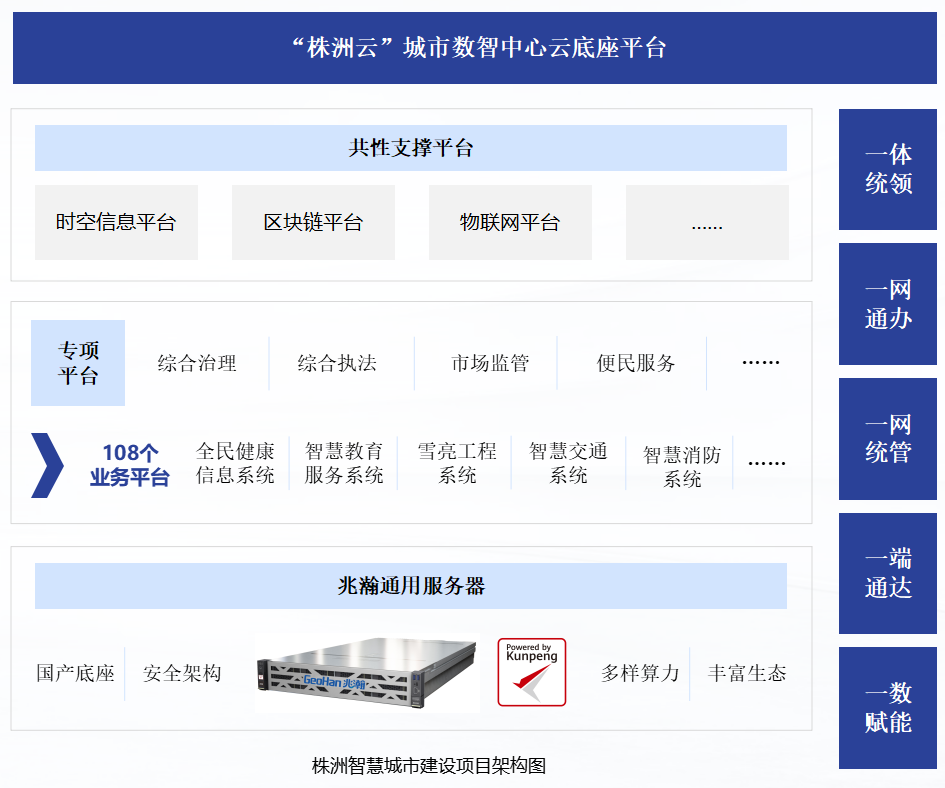Click the 多样算力 label

click(x=640, y=673)
